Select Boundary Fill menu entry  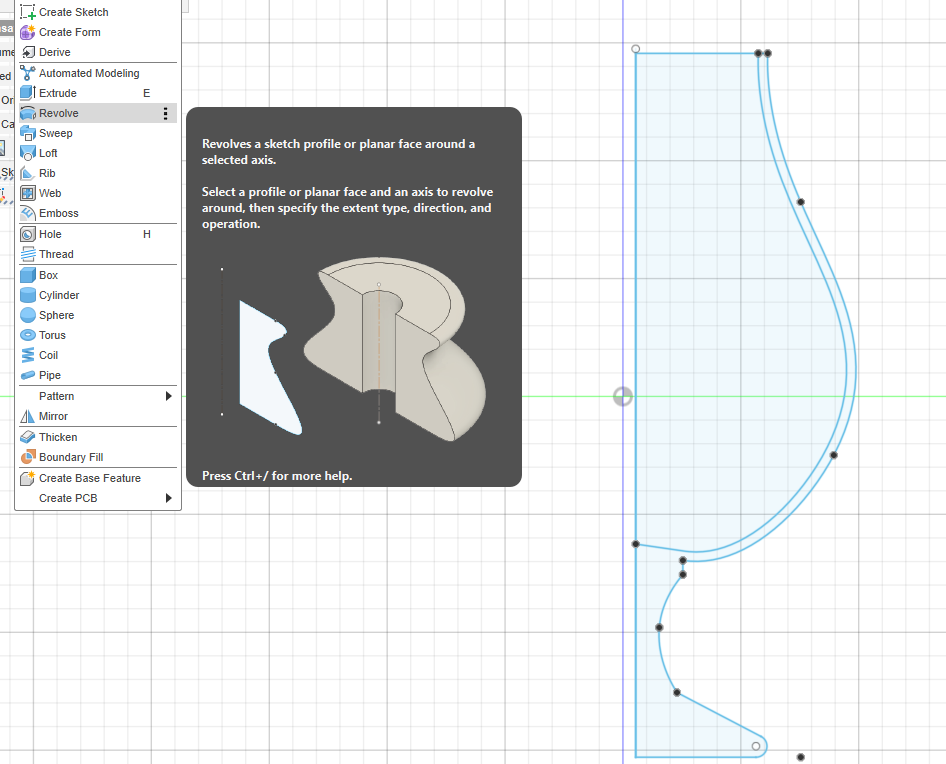tap(71, 457)
